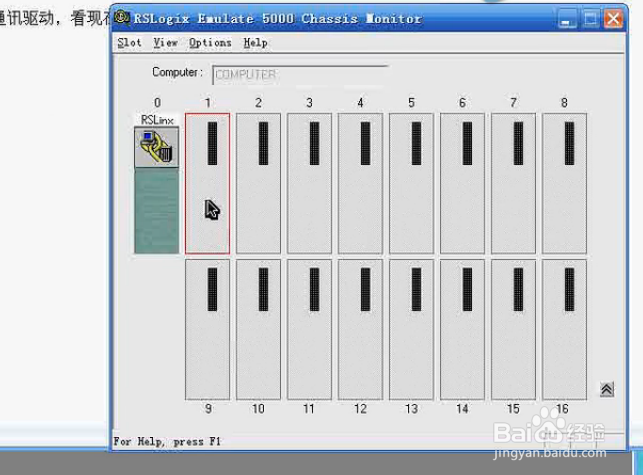Select empty chassis slot 3

[309, 183]
